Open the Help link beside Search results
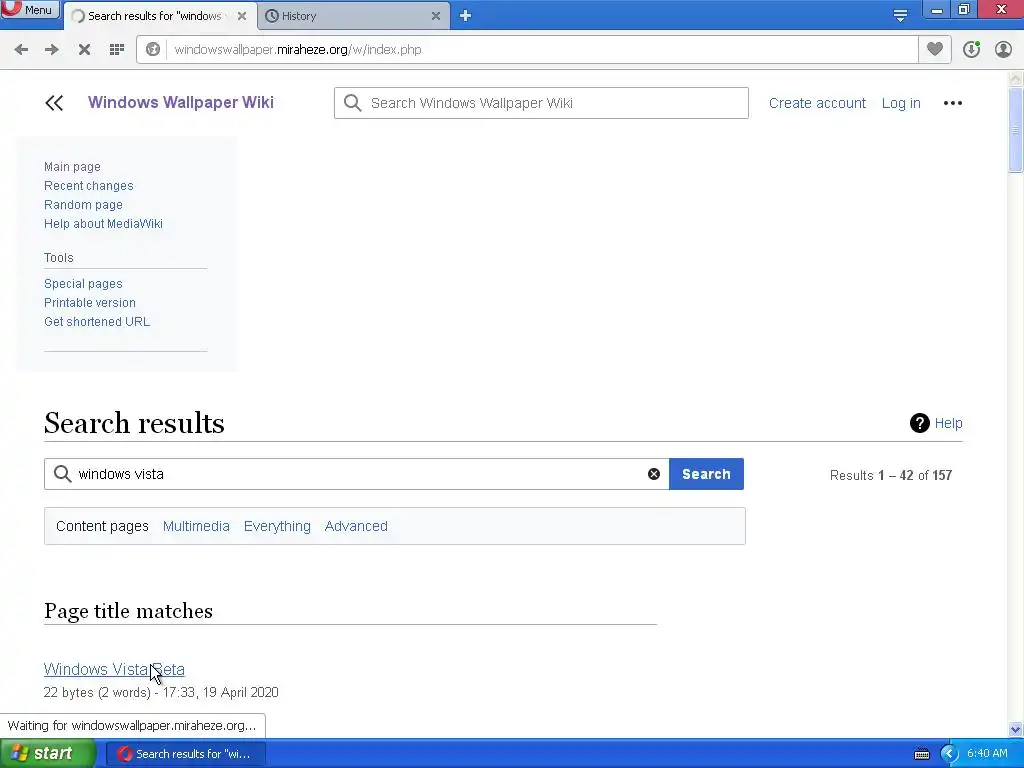This screenshot has width=1024, height=768. (x=948, y=423)
